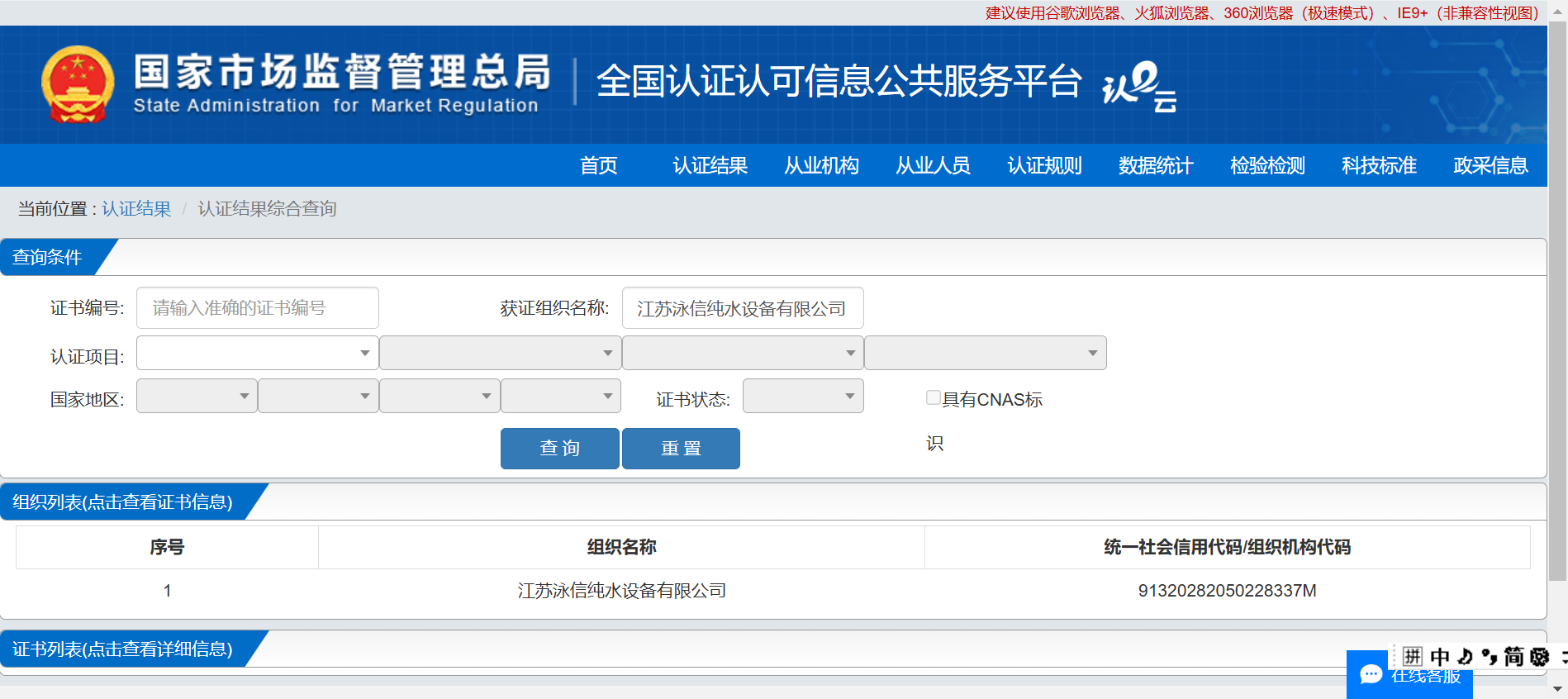The image size is (1568, 699).
Task: Click the 认e云 logo in the header
Action: pos(1139,86)
